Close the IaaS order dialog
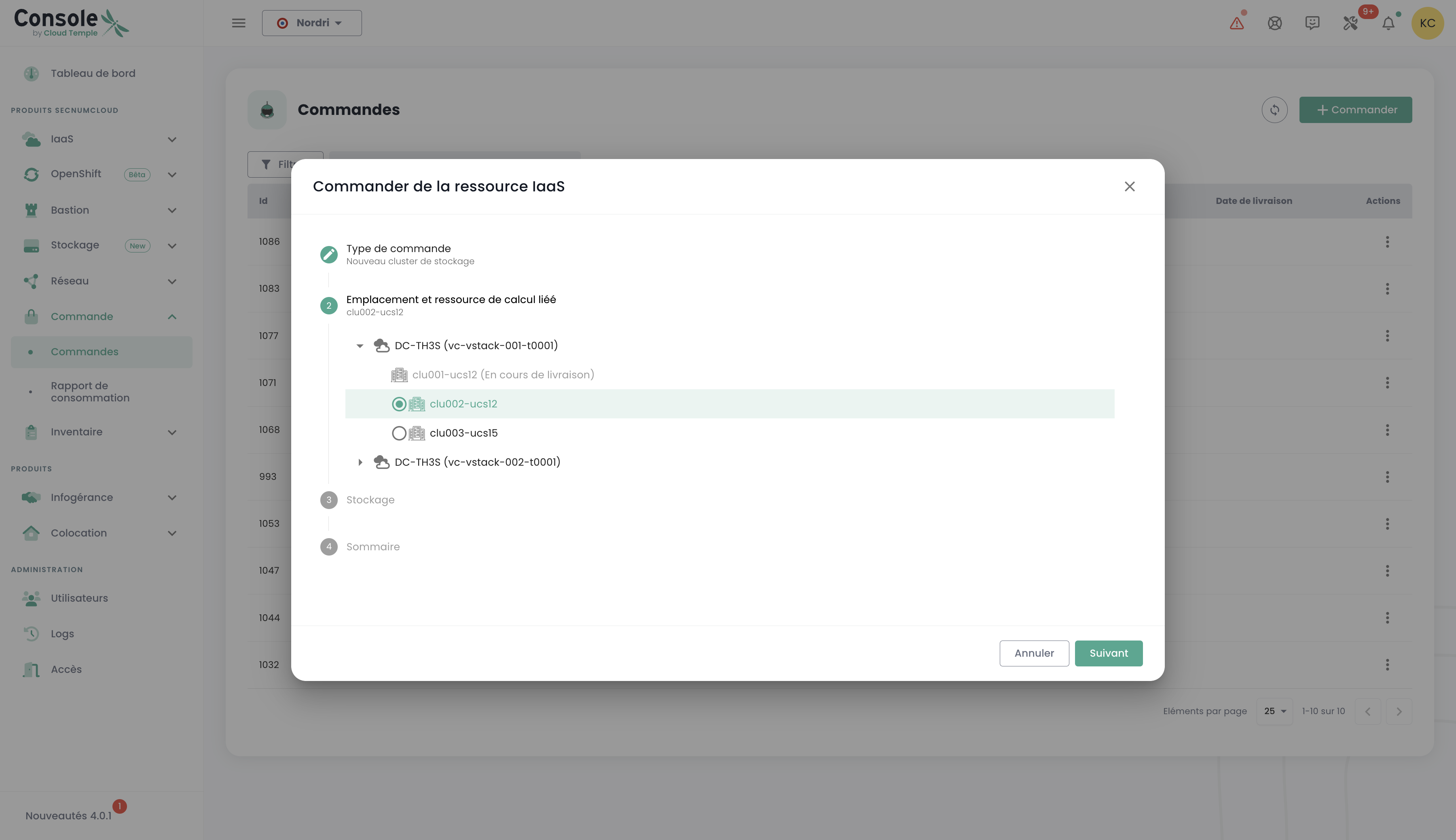This screenshot has height=840, width=1456. point(1129,187)
